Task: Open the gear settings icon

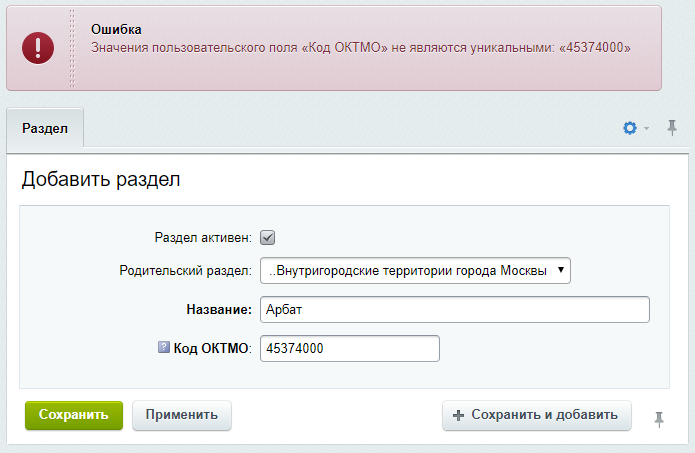Action: click(x=630, y=128)
